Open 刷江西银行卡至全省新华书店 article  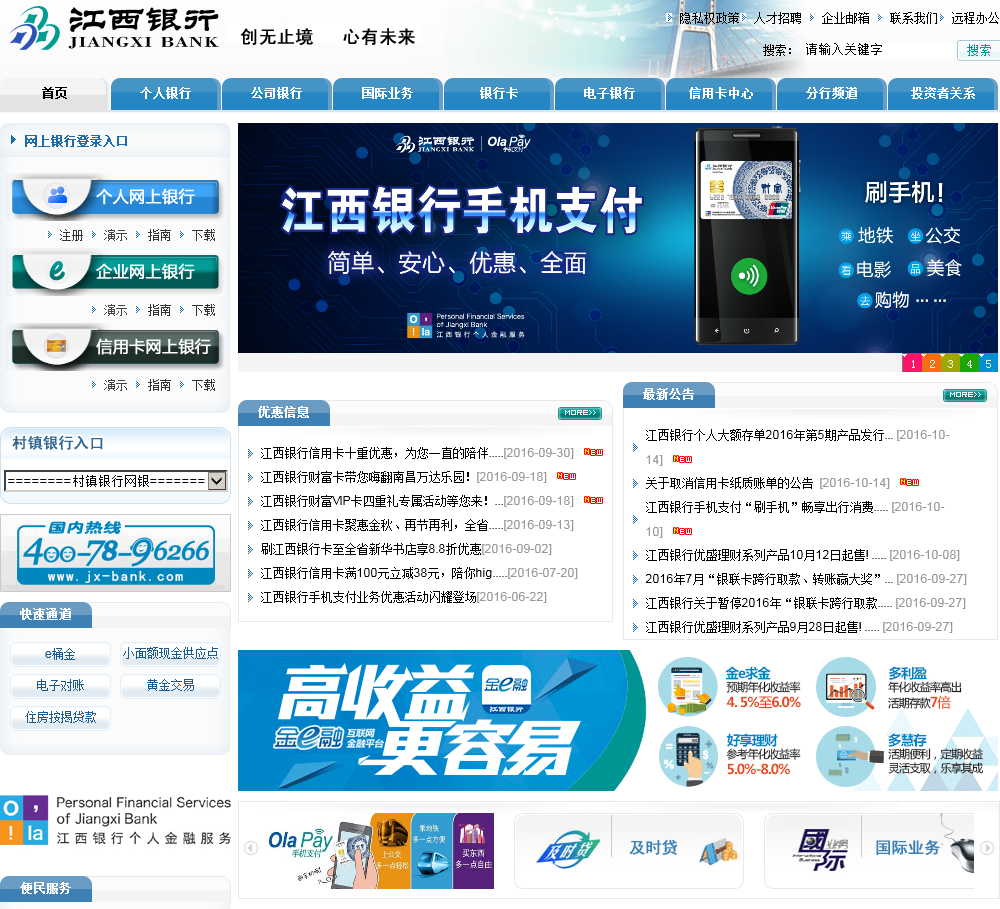tap(371, 549)
